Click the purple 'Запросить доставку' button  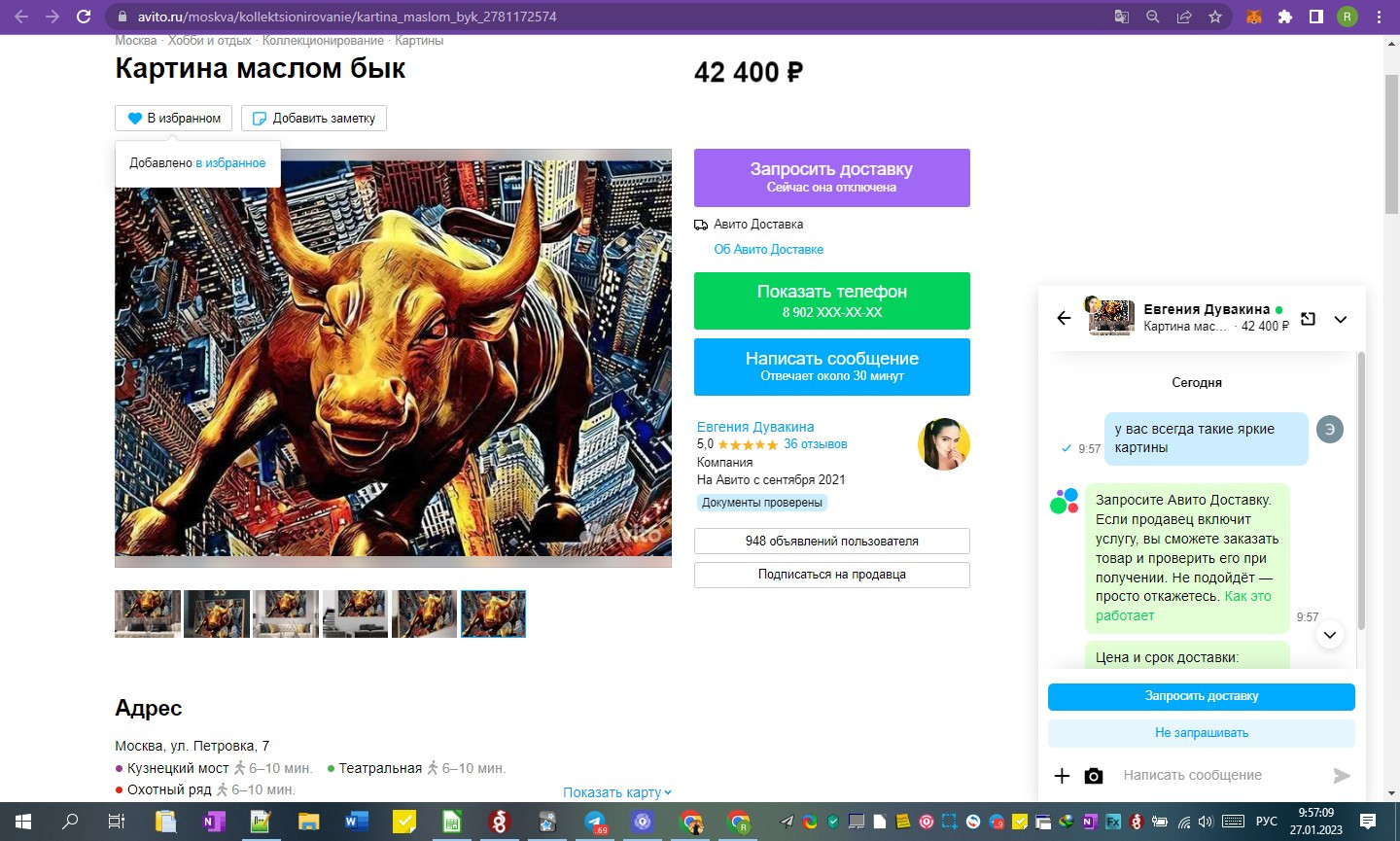coord(832,178)
